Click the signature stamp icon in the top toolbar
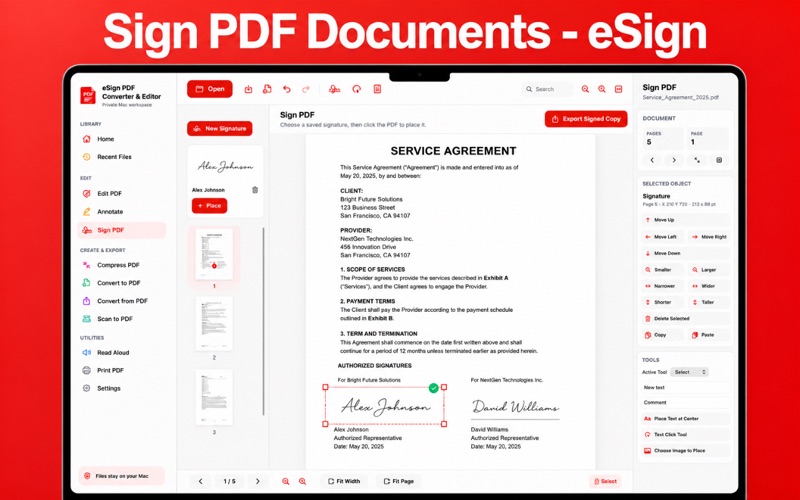This screenshot has height=500, width=800. pos(335,89)
